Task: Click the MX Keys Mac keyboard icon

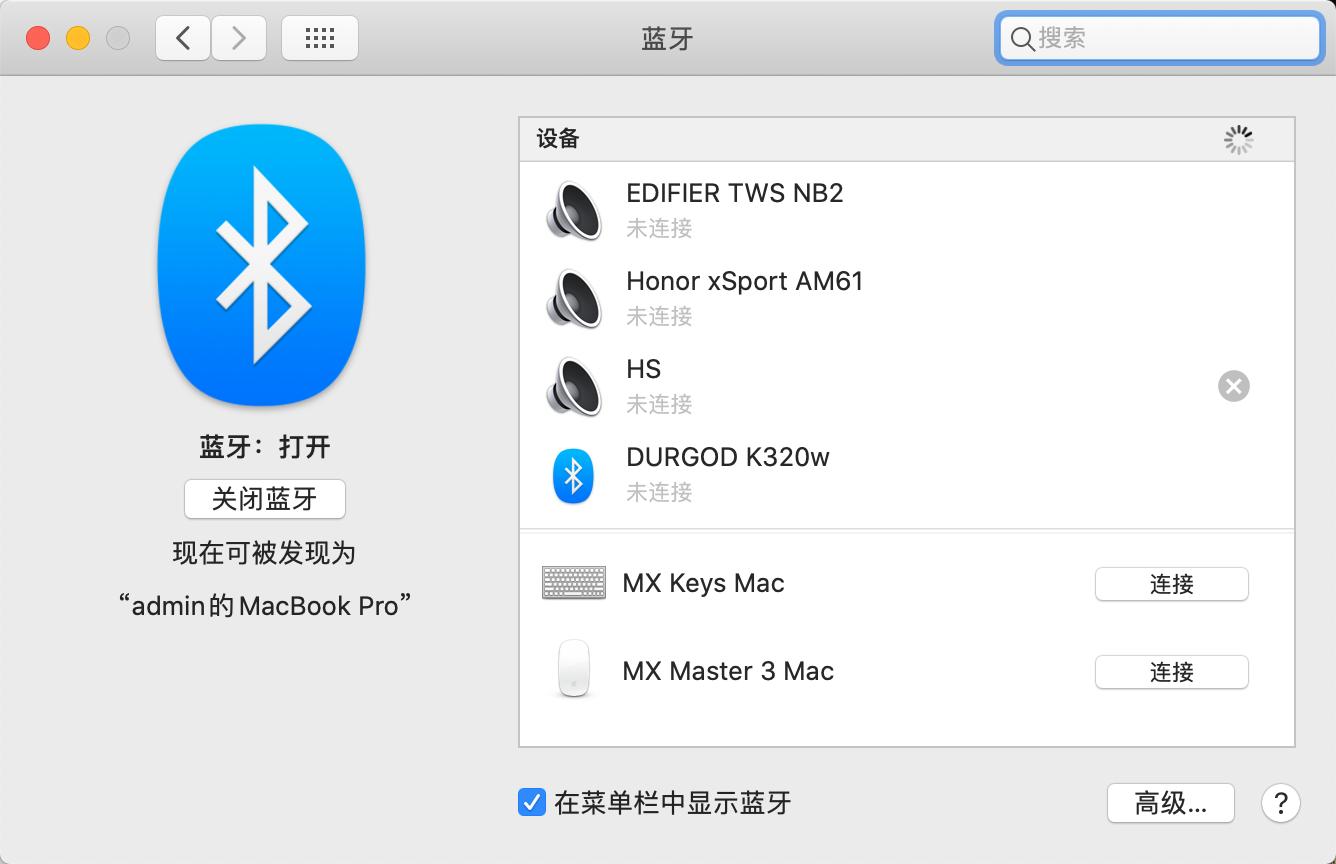Action: (574, 582)
